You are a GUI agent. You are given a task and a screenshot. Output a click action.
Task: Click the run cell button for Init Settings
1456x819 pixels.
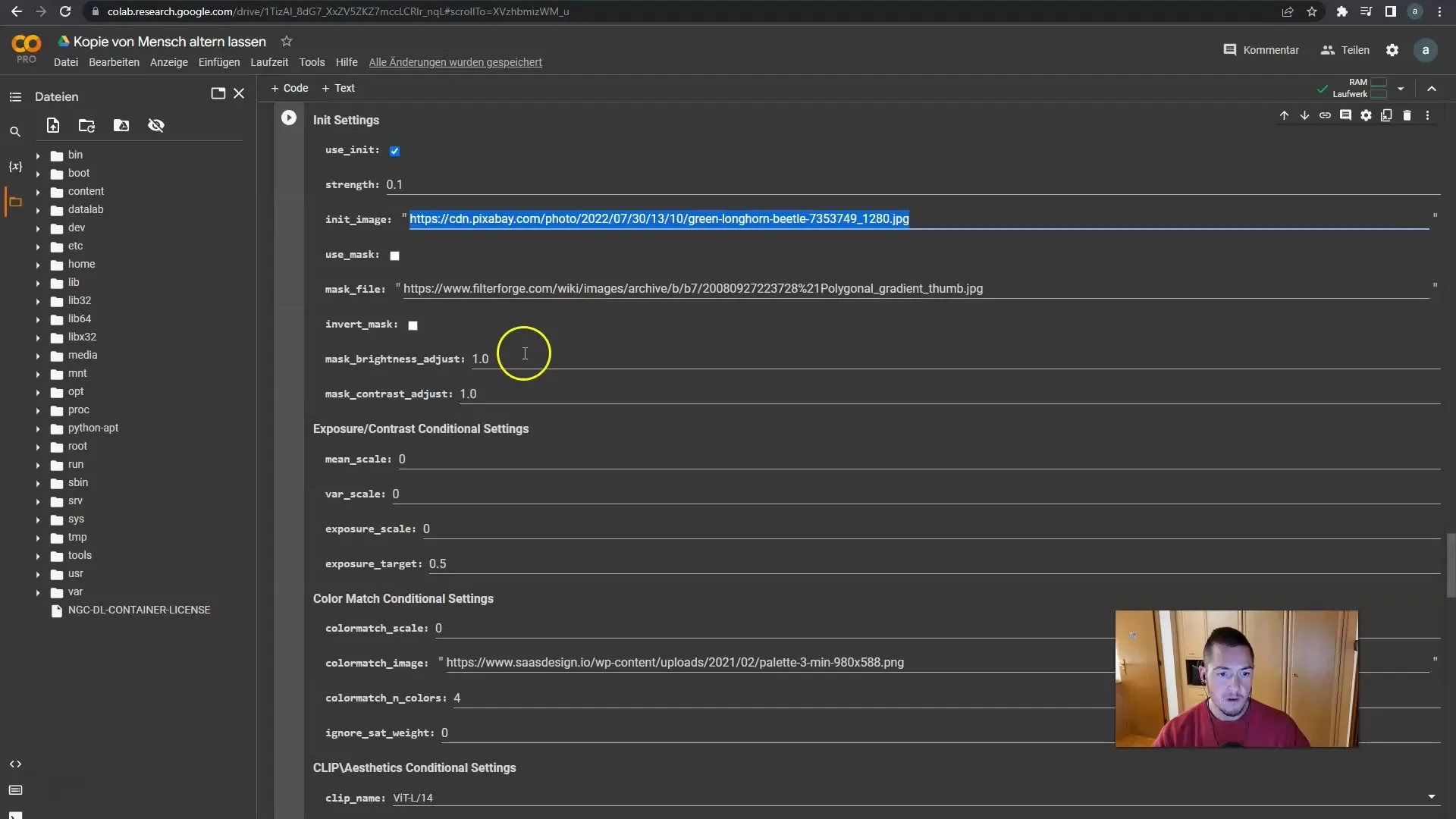tap(289, 119)
